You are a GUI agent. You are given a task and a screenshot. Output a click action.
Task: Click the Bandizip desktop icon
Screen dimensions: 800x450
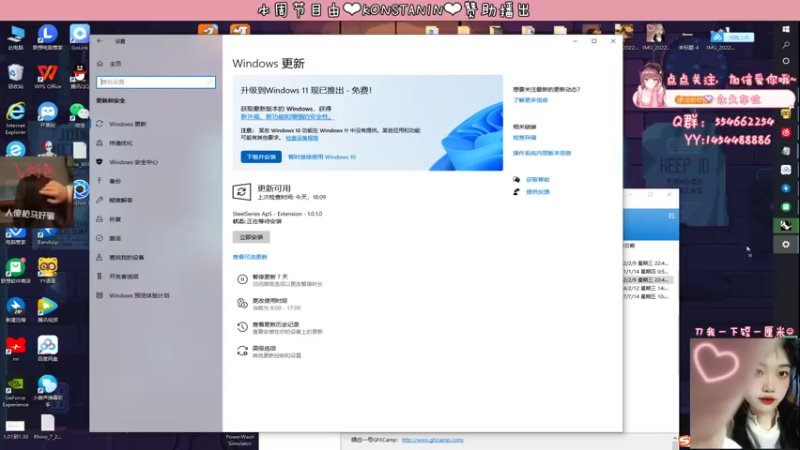point(47,237)
